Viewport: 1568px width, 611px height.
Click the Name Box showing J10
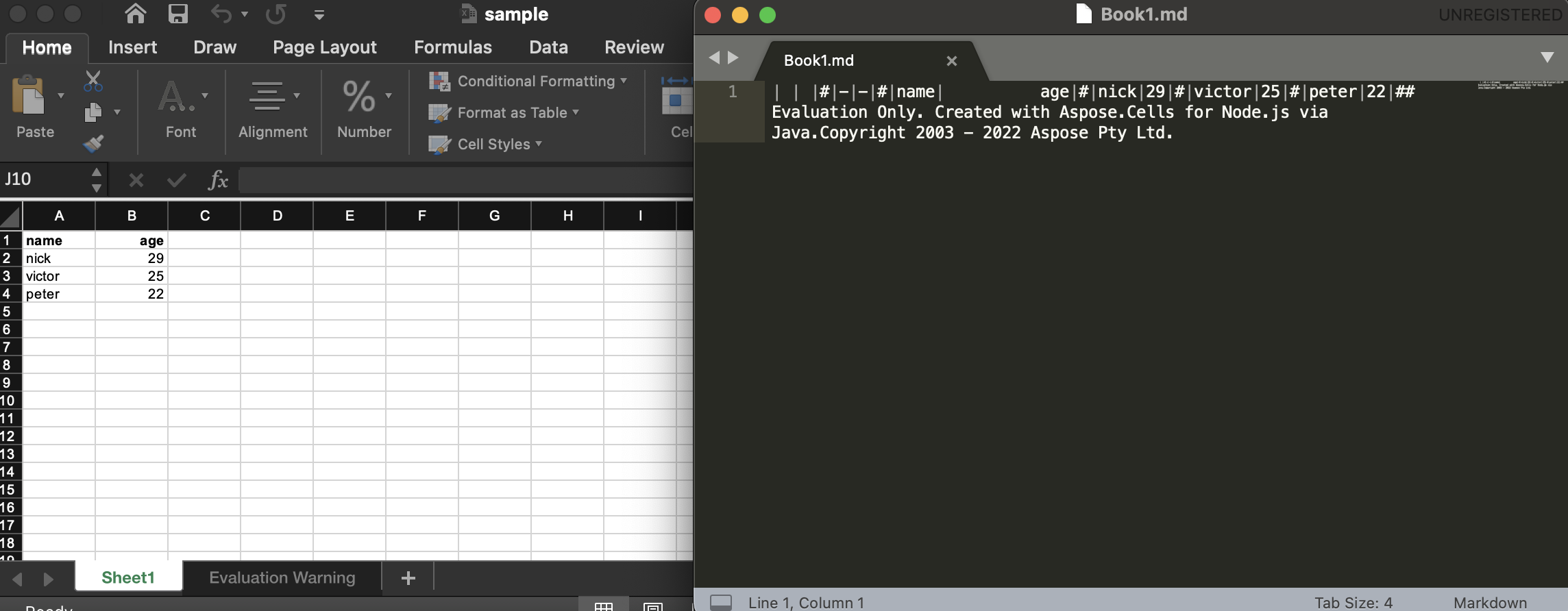pos(45,179)
